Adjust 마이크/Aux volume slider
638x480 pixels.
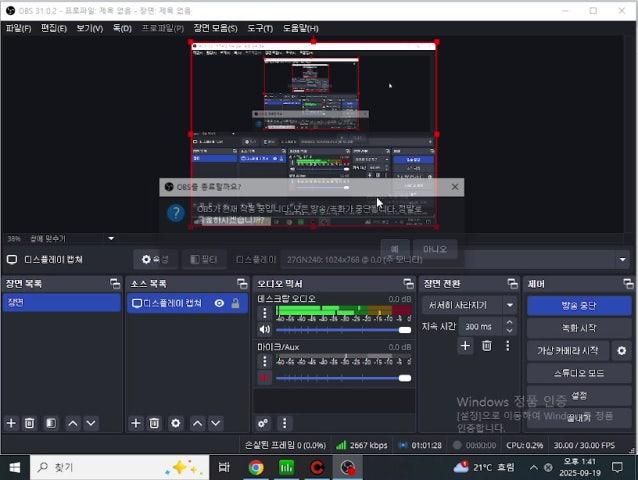[x=343, y=378]
